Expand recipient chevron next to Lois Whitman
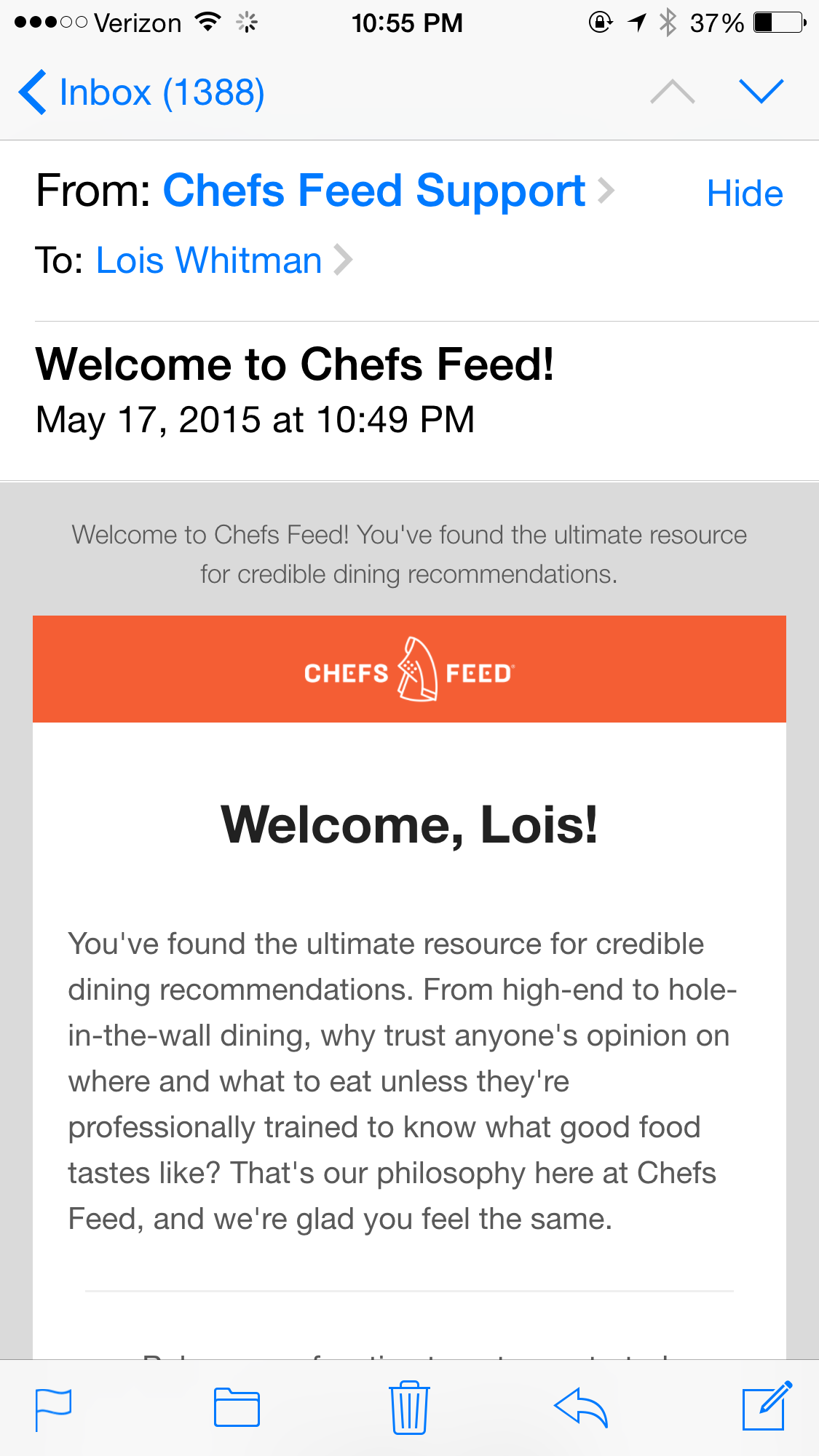Image resolution: width=819 pixels, height=1456 pixels. click(x=343, y=260)
